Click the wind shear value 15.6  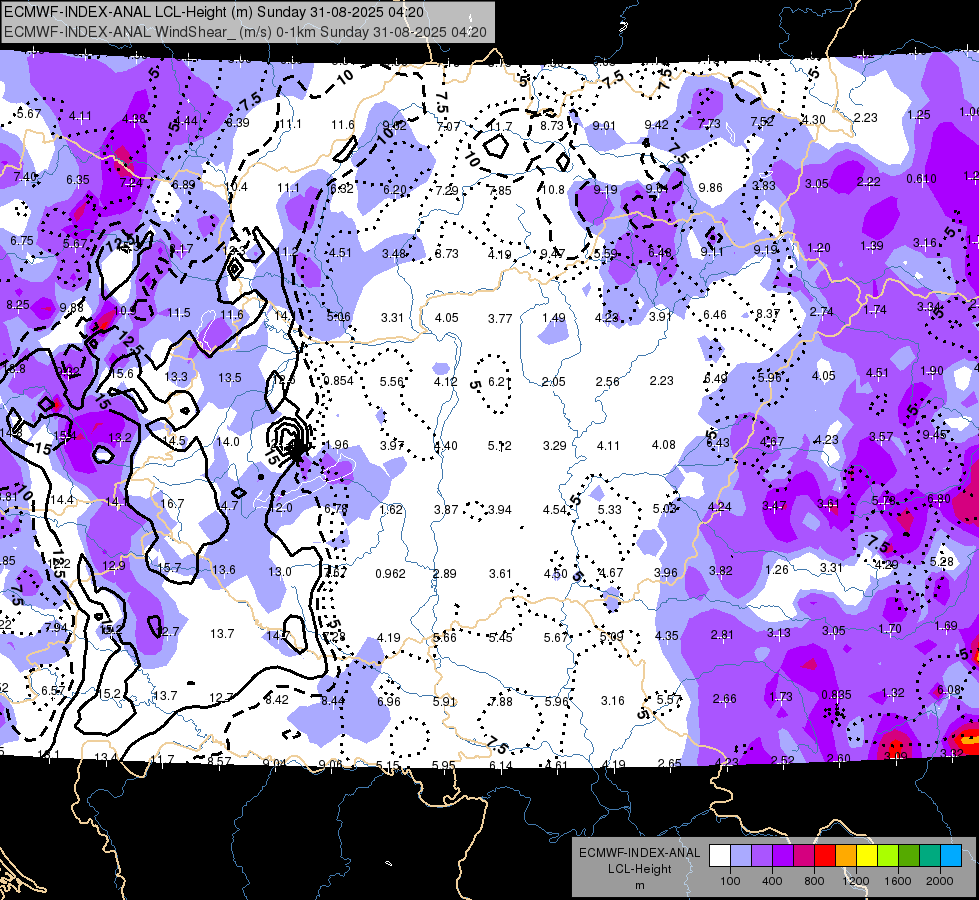pyautogui.click(x=122, y=373)
